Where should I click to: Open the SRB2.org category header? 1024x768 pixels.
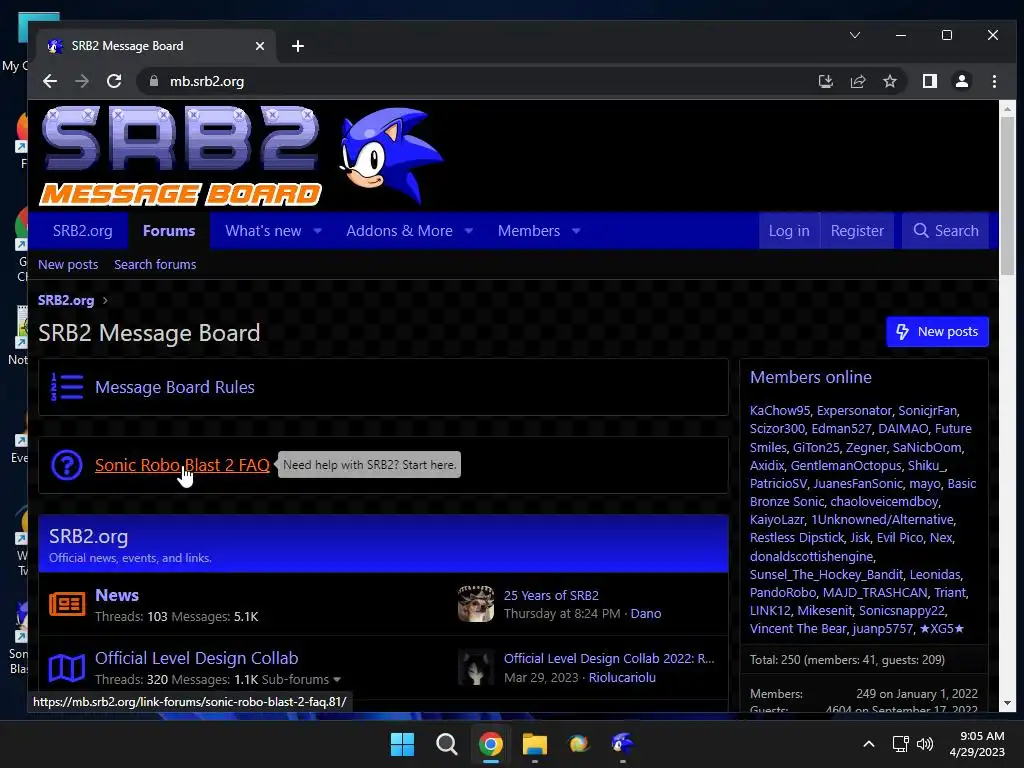pos(88,536)
